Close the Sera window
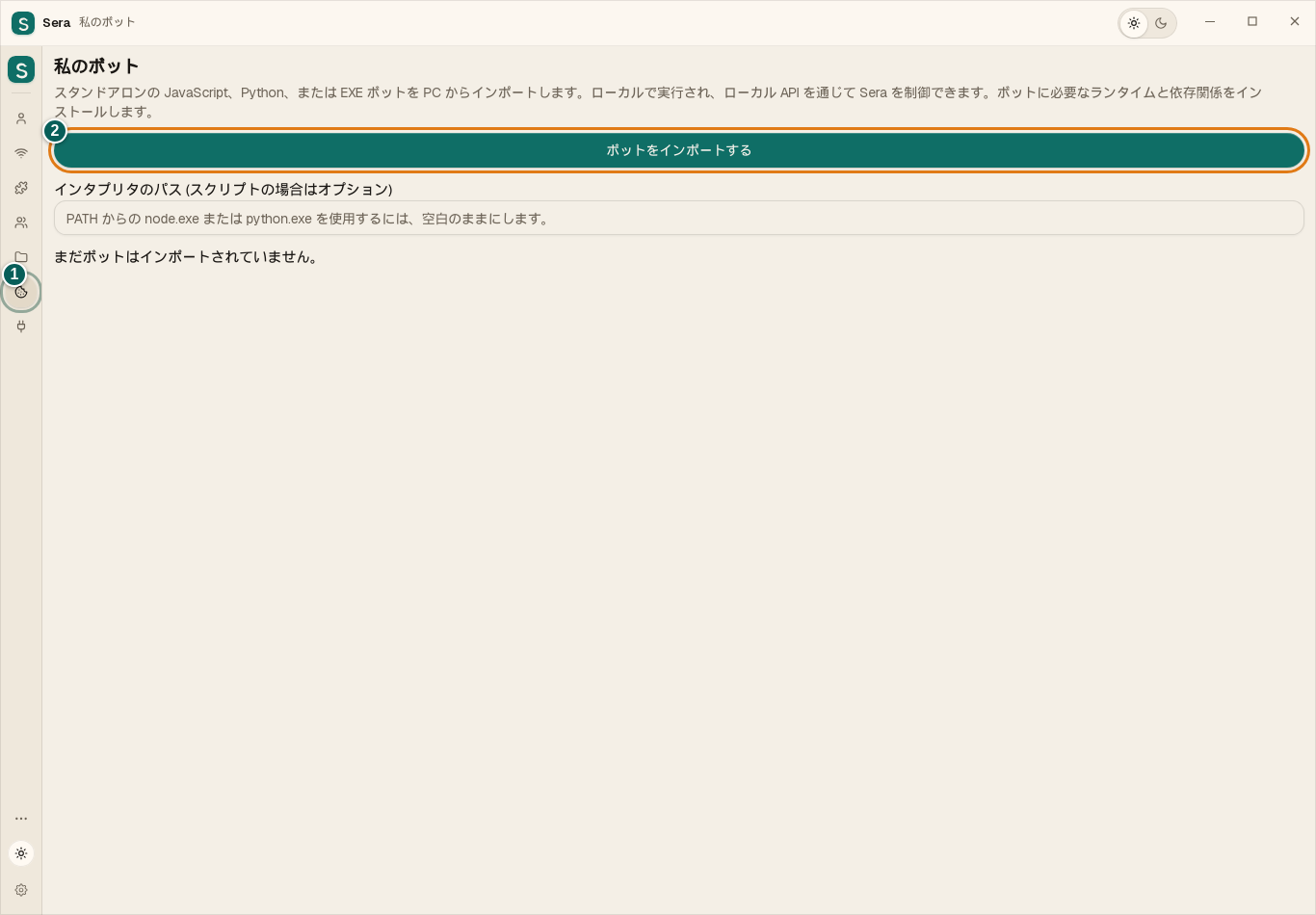The width and height of the screenshot is (1316, 915). point(1295,22)
